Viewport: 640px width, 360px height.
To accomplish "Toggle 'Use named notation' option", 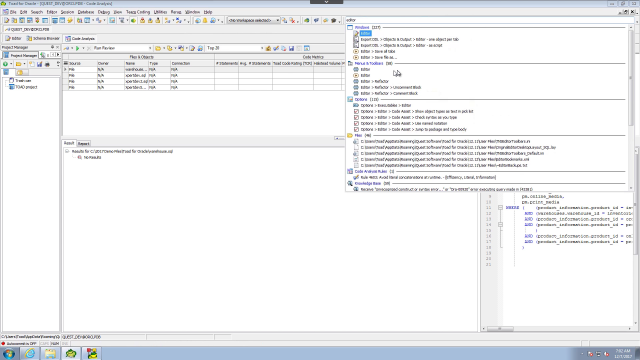I will click(x=356, y=123).
